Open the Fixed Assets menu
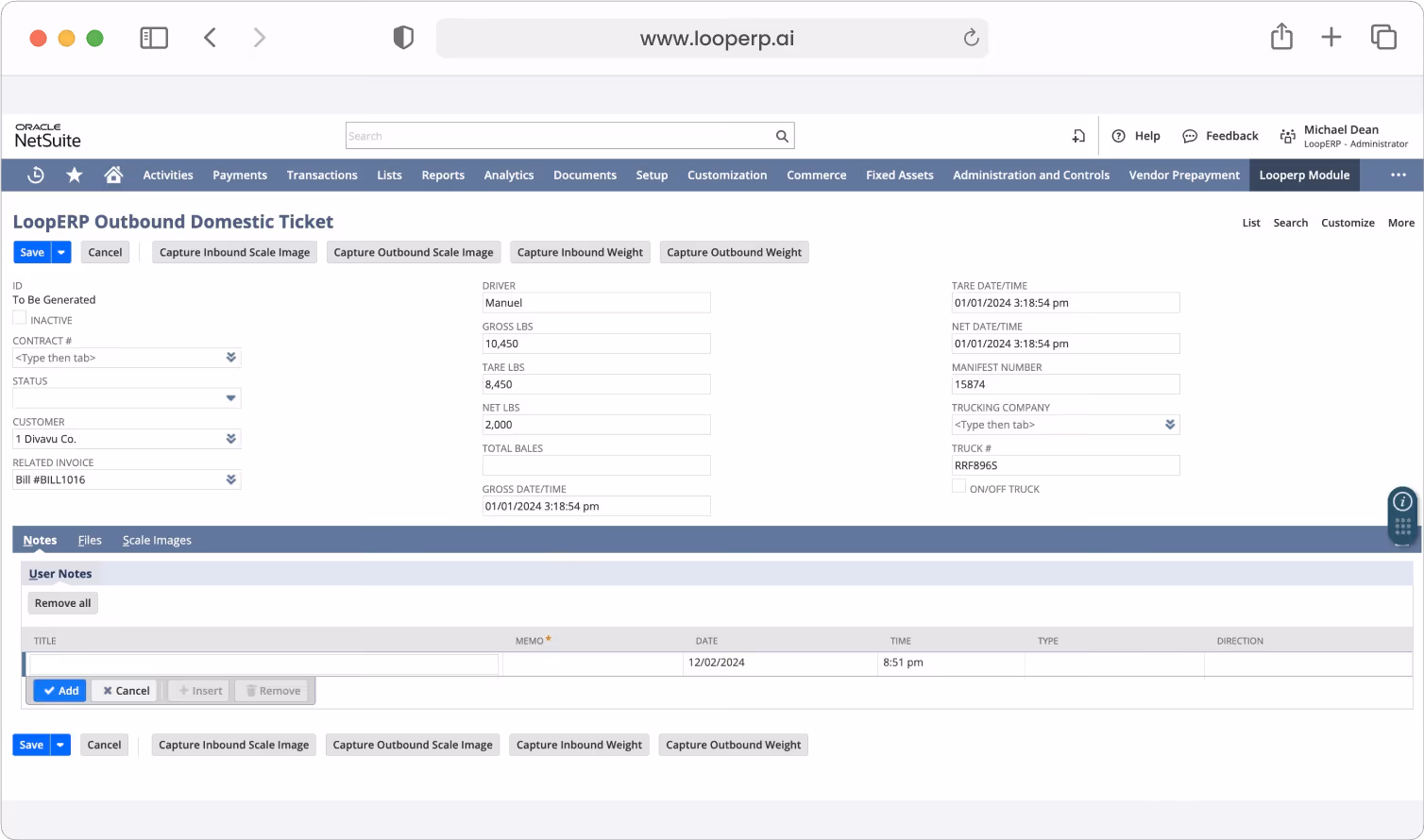Viewport: 1424px width, 840px height. (x=899, y=175)
